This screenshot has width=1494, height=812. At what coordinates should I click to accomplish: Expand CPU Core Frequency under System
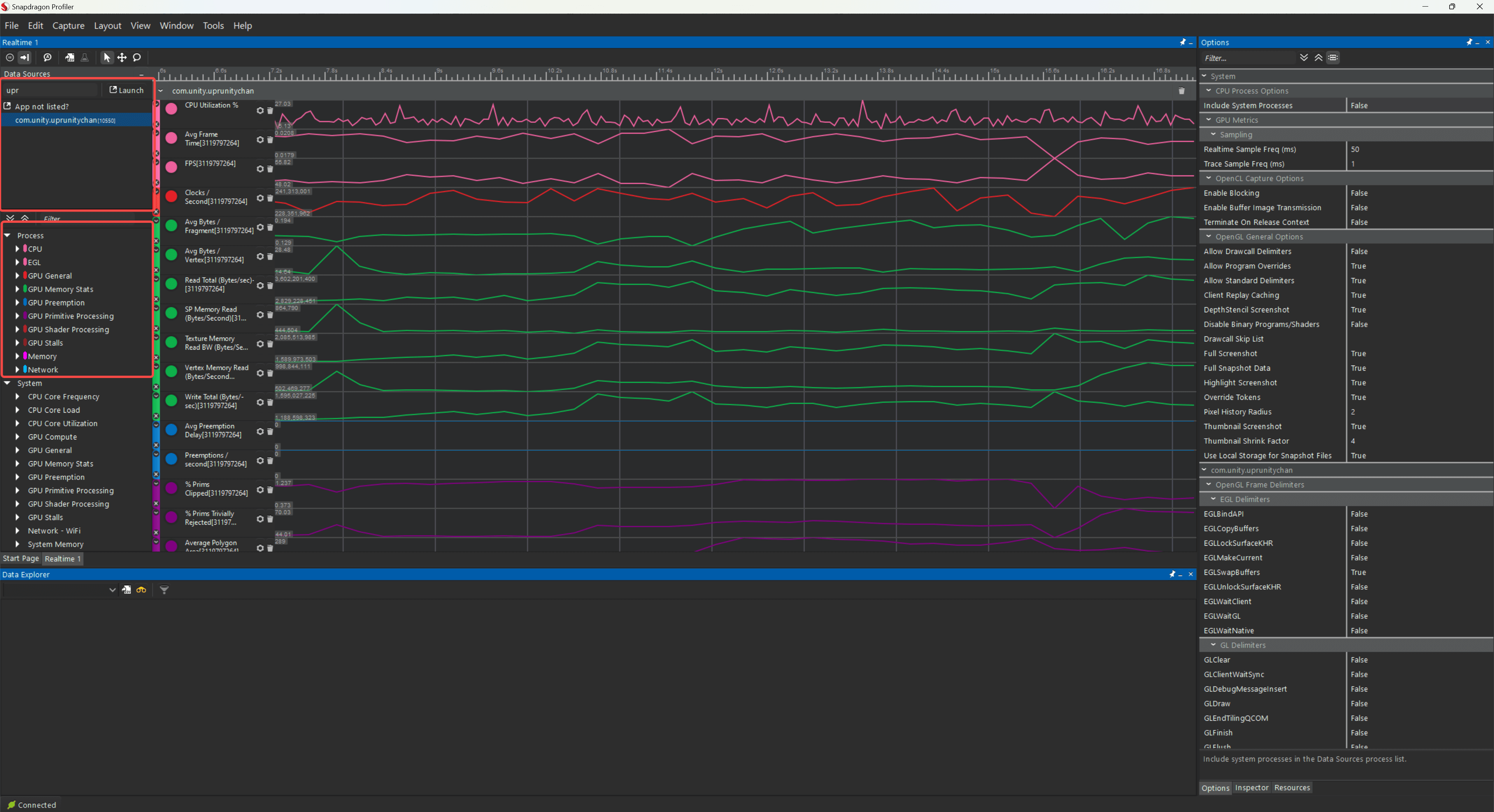click(18, 396)
